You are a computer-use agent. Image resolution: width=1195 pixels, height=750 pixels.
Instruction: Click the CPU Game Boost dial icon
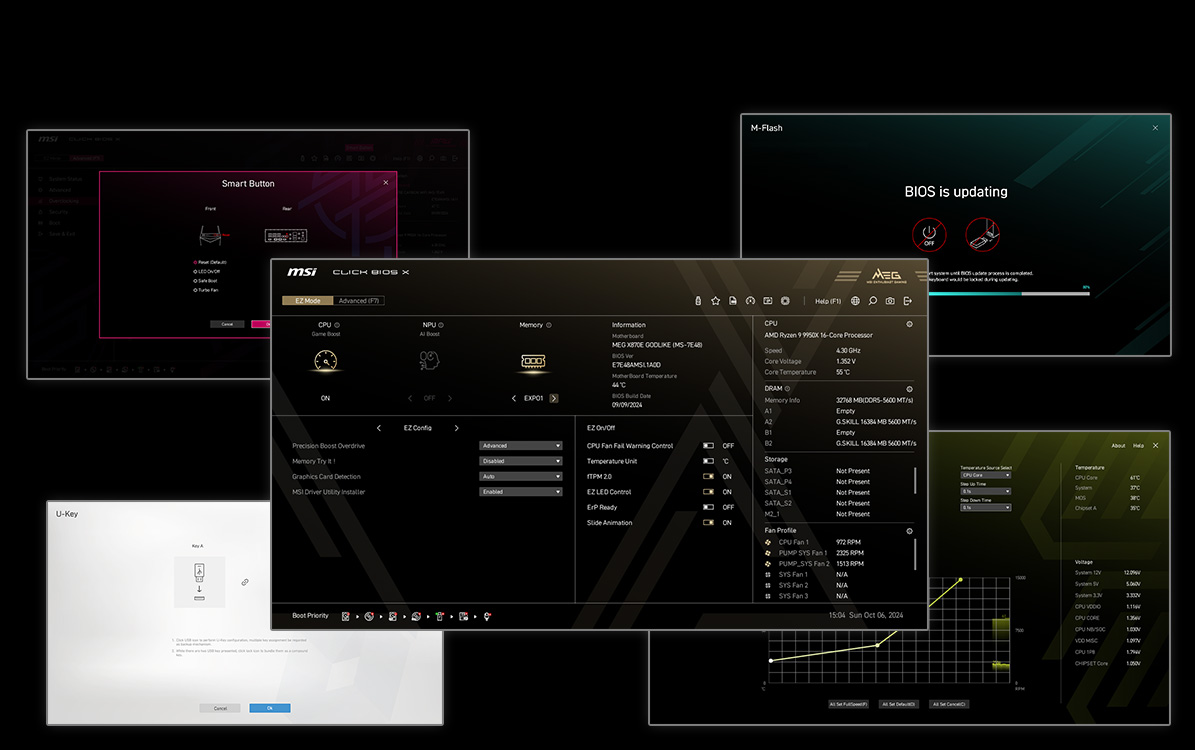[x=327, y=360]
